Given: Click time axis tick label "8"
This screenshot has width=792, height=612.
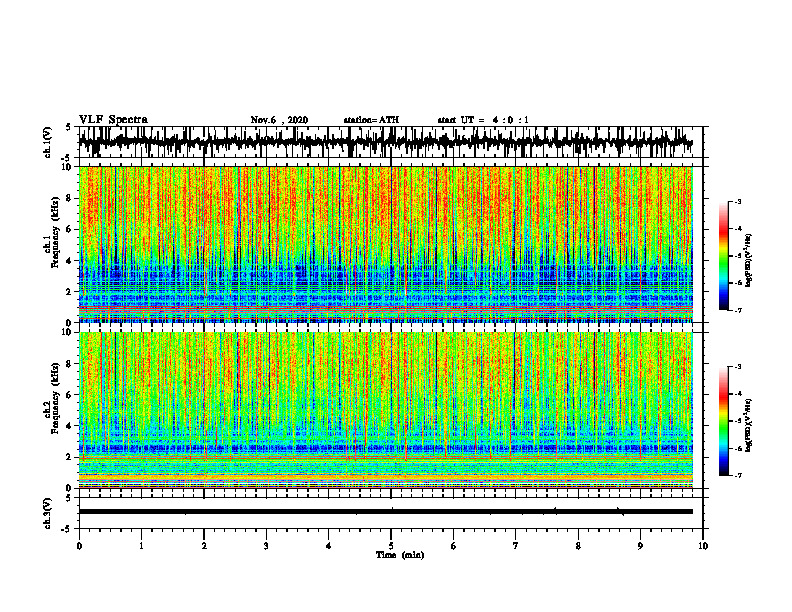Looking at the screenshot, I should click(x=578, y=546).
